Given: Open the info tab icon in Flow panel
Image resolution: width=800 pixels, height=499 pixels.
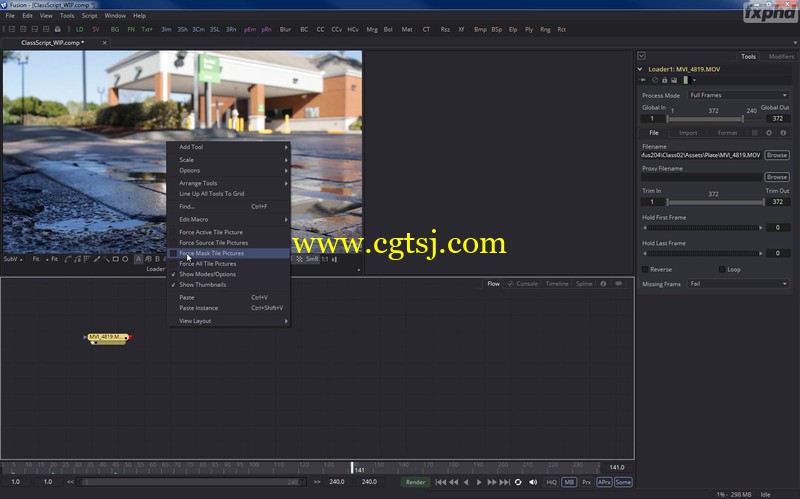Looking at the screenshot, I should tap(603, 284).
